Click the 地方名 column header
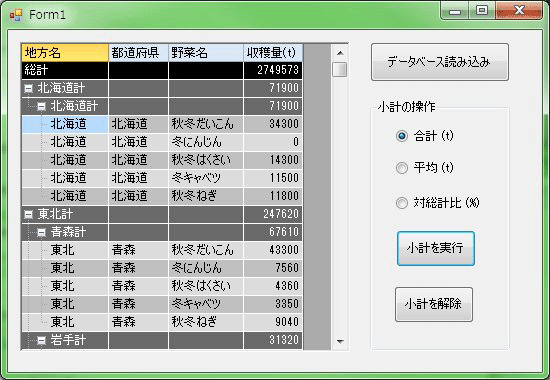550x380 pixels. pyautogui.click(x=65, y=53)
